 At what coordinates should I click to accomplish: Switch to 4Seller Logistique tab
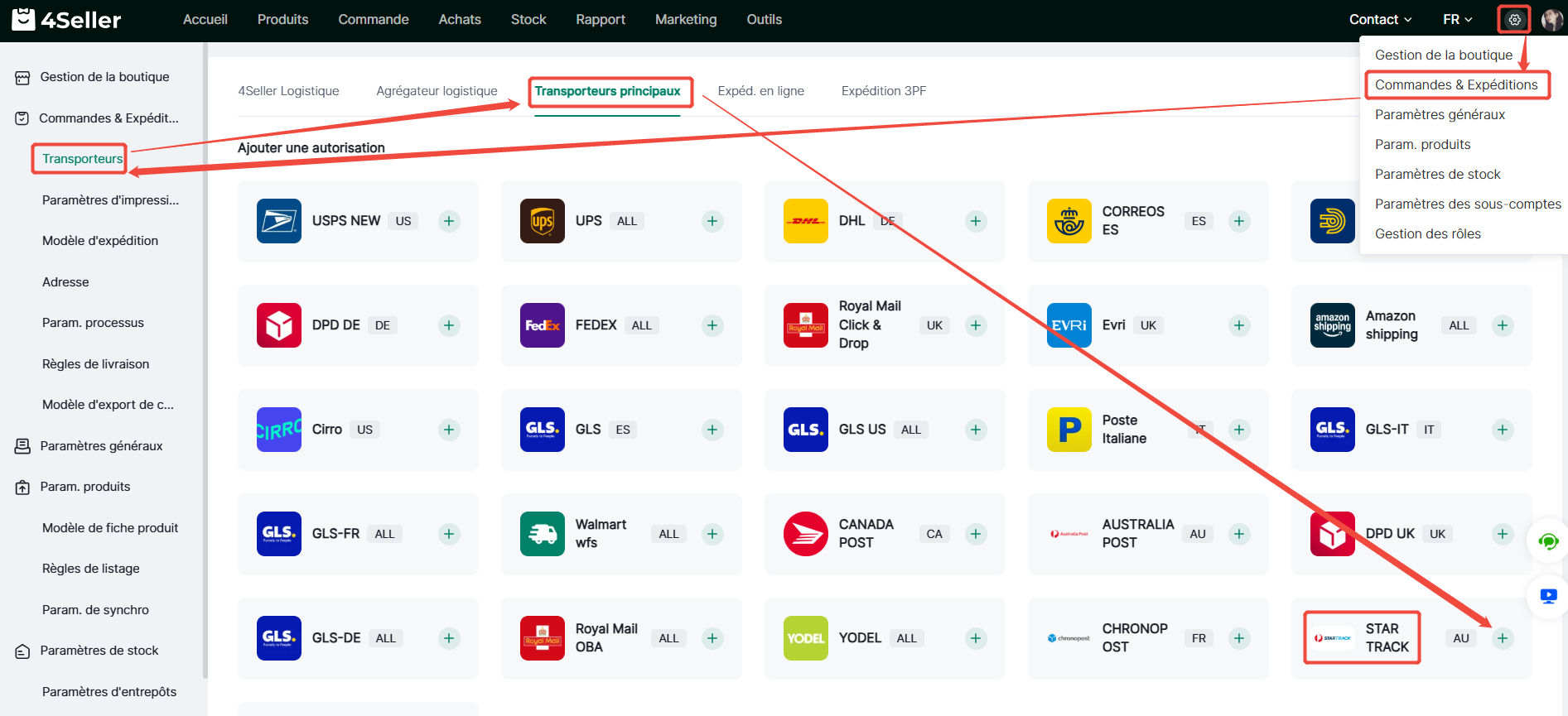pos(288,91)
